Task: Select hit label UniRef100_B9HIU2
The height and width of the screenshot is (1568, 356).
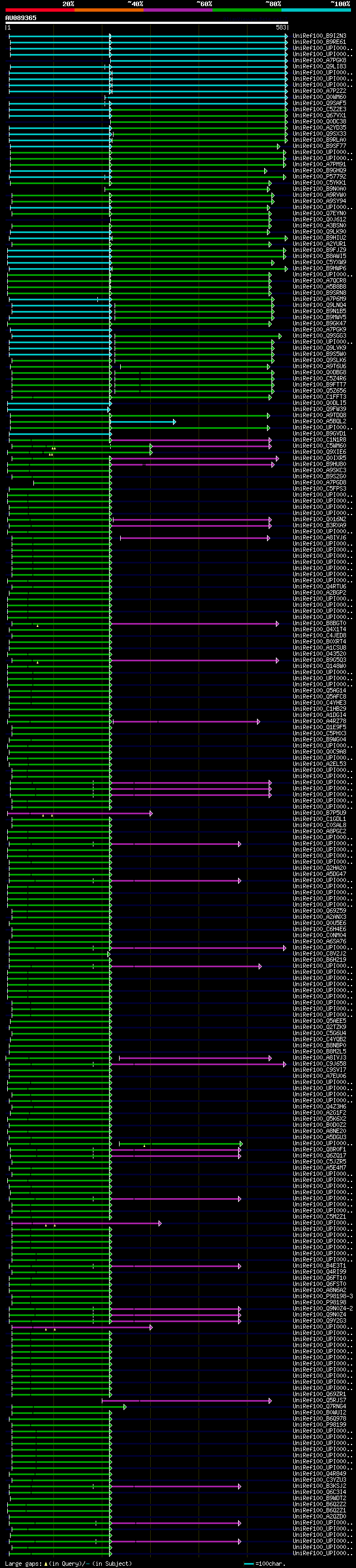Action: tap(319, 238)
